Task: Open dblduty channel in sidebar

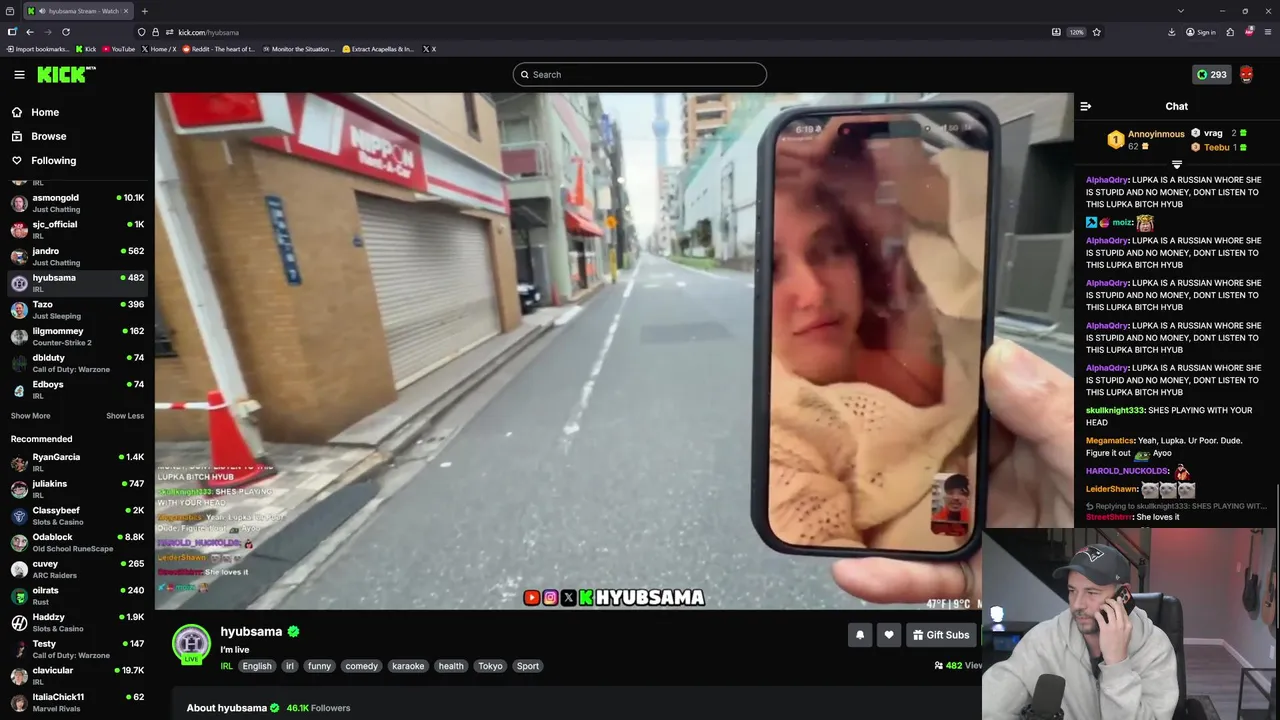Action: [77, 363]
